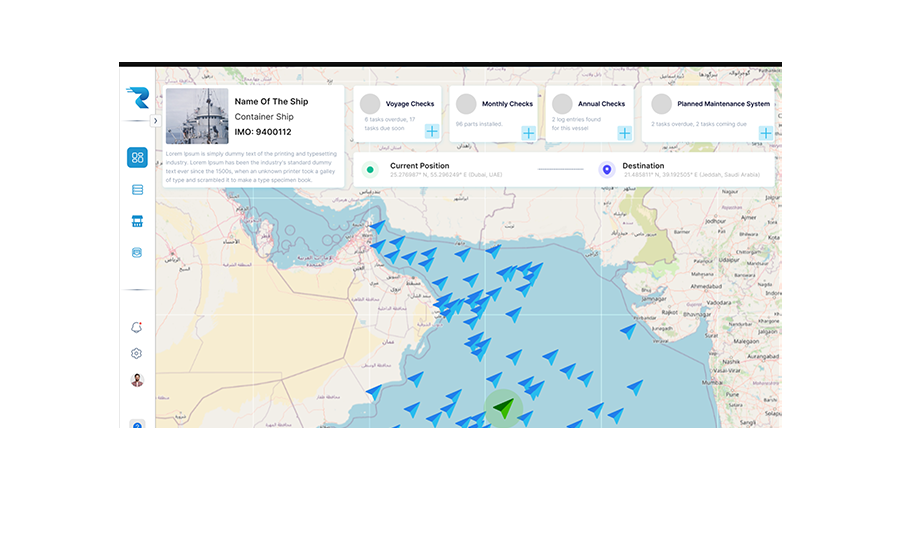Open the store icon in sidebar

(x=137, y=221)
